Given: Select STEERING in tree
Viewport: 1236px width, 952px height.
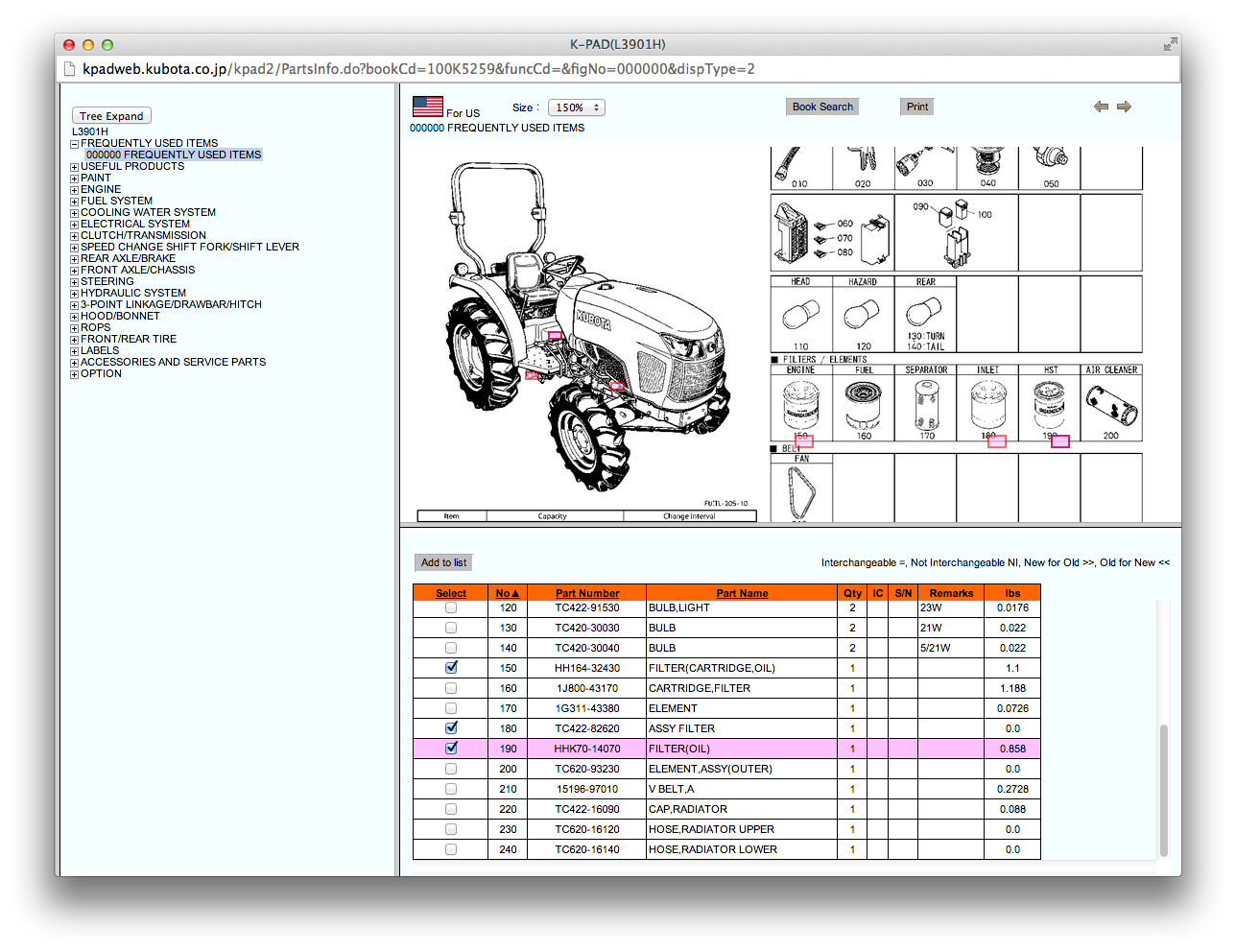Looking at the screenshot, I should pos(107,281).
